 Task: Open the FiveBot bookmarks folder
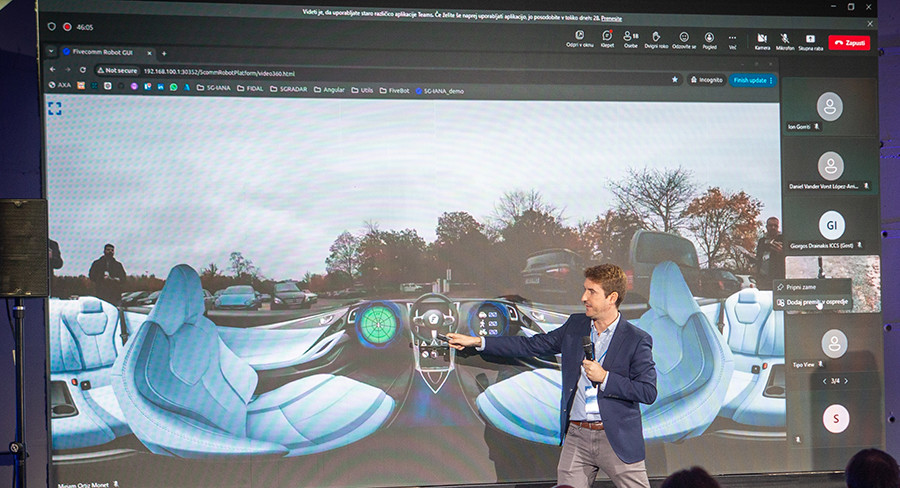[x=394, y=91]
